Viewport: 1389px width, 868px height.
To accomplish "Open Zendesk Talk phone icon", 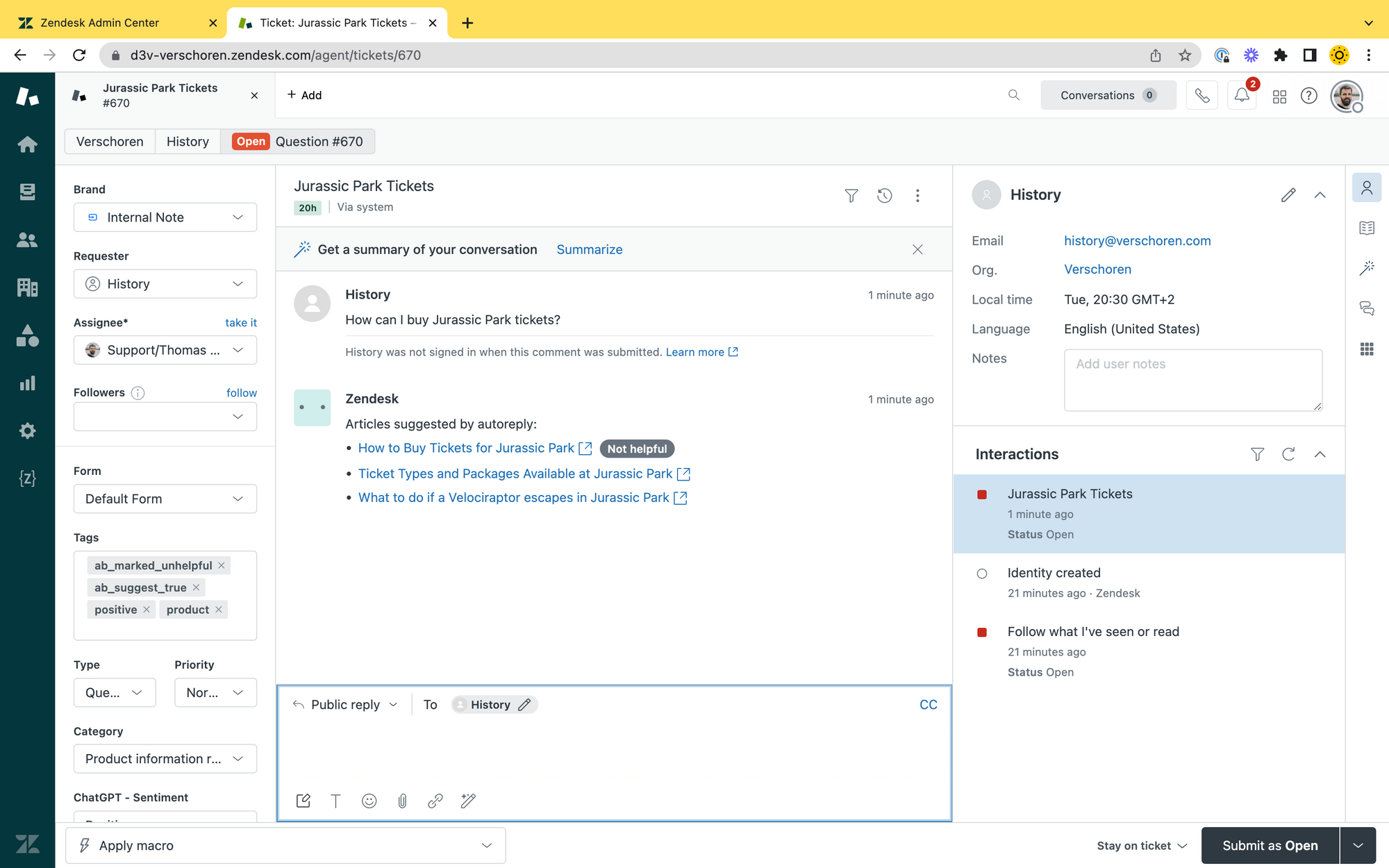I will [x=1202, y=95].
